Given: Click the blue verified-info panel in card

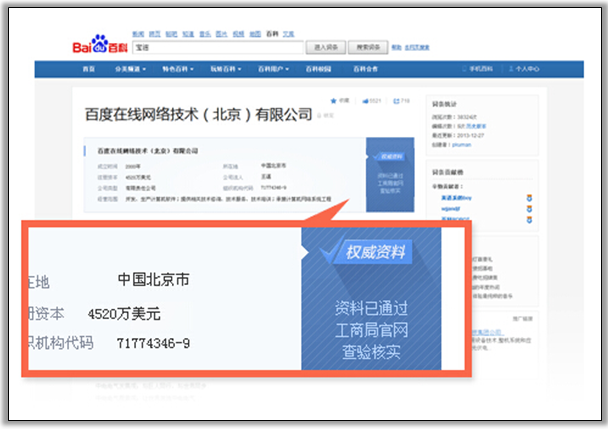Looking at the screenshot, I should 390,175.
